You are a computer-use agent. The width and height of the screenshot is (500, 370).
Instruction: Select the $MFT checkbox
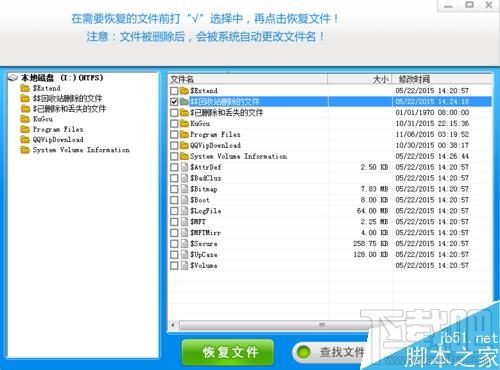click(174, 222)
